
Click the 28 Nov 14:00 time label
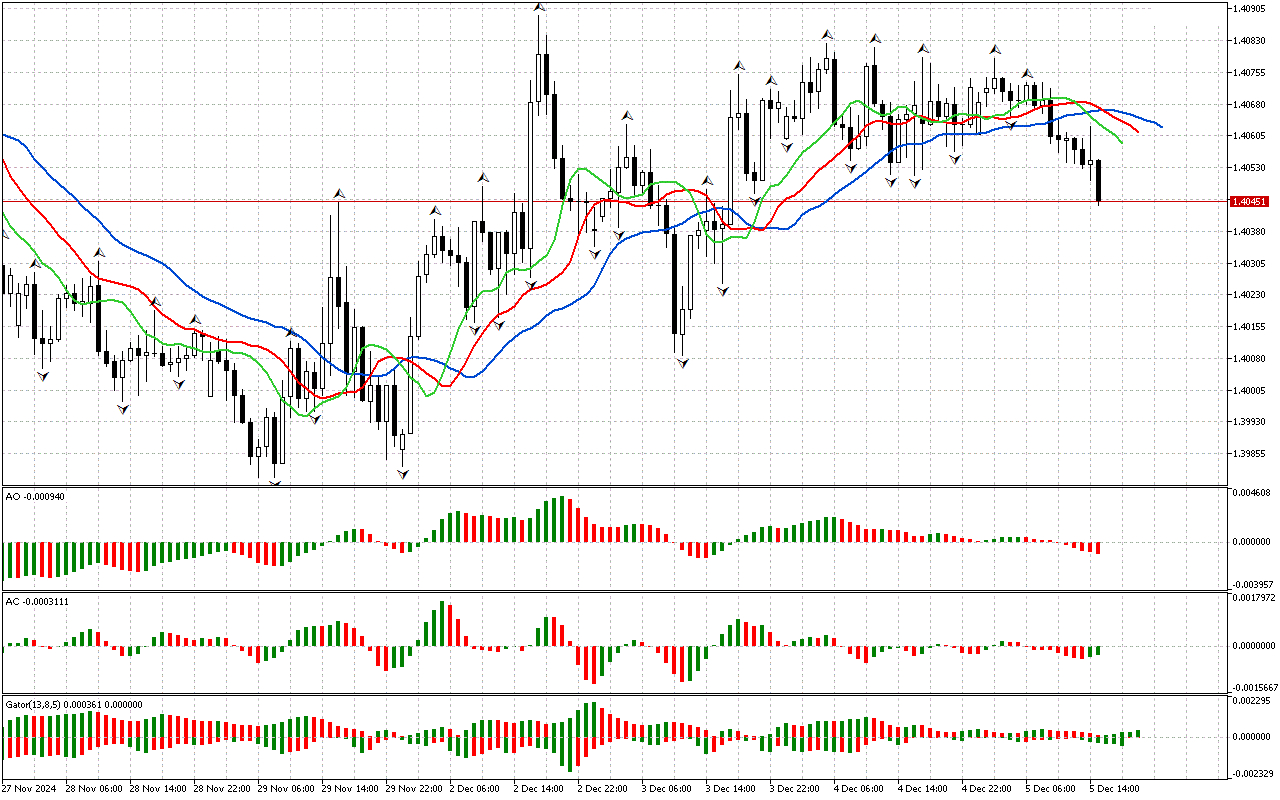[x=158, y=789]
